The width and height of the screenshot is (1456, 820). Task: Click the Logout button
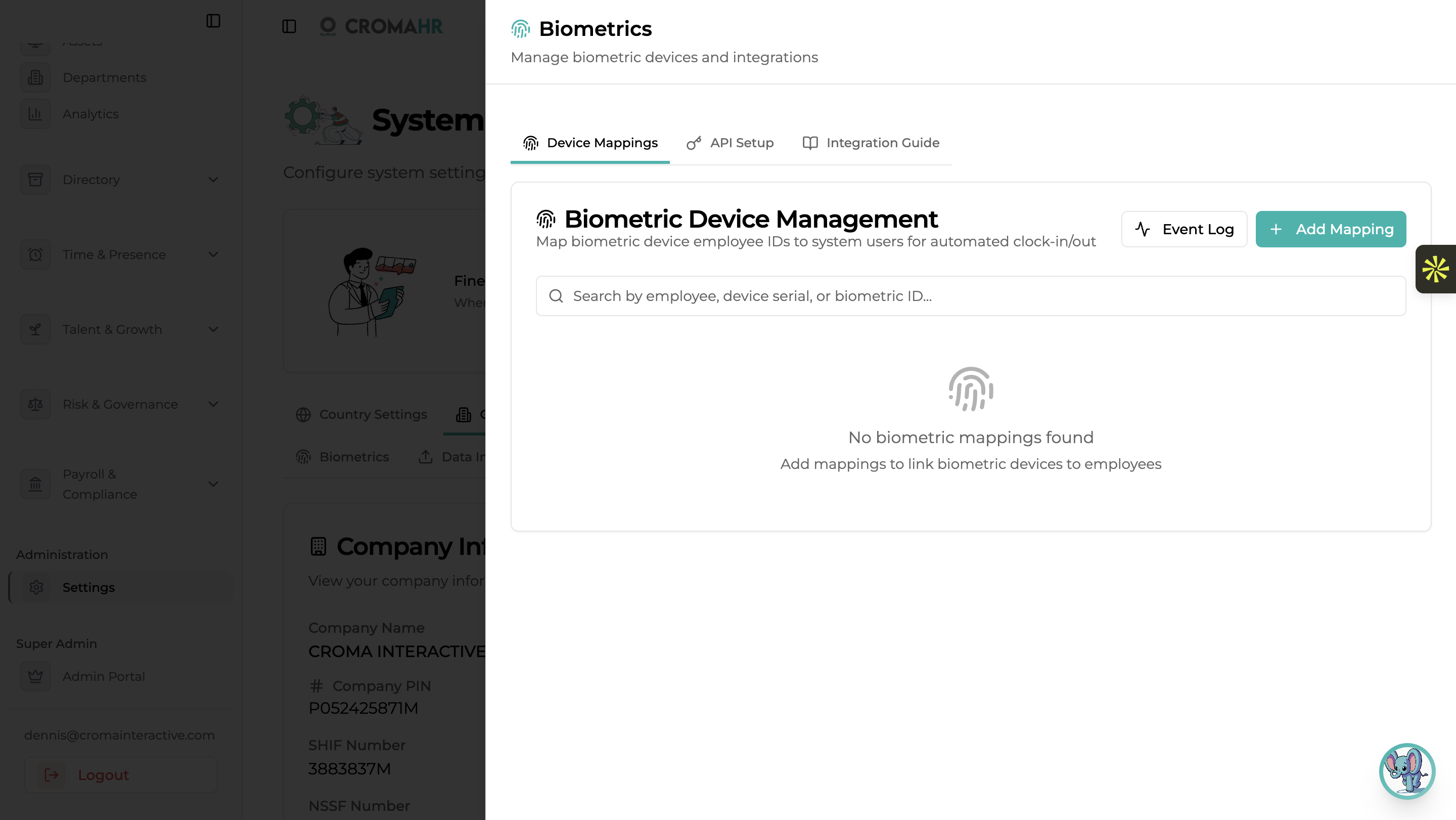point(121,775)
